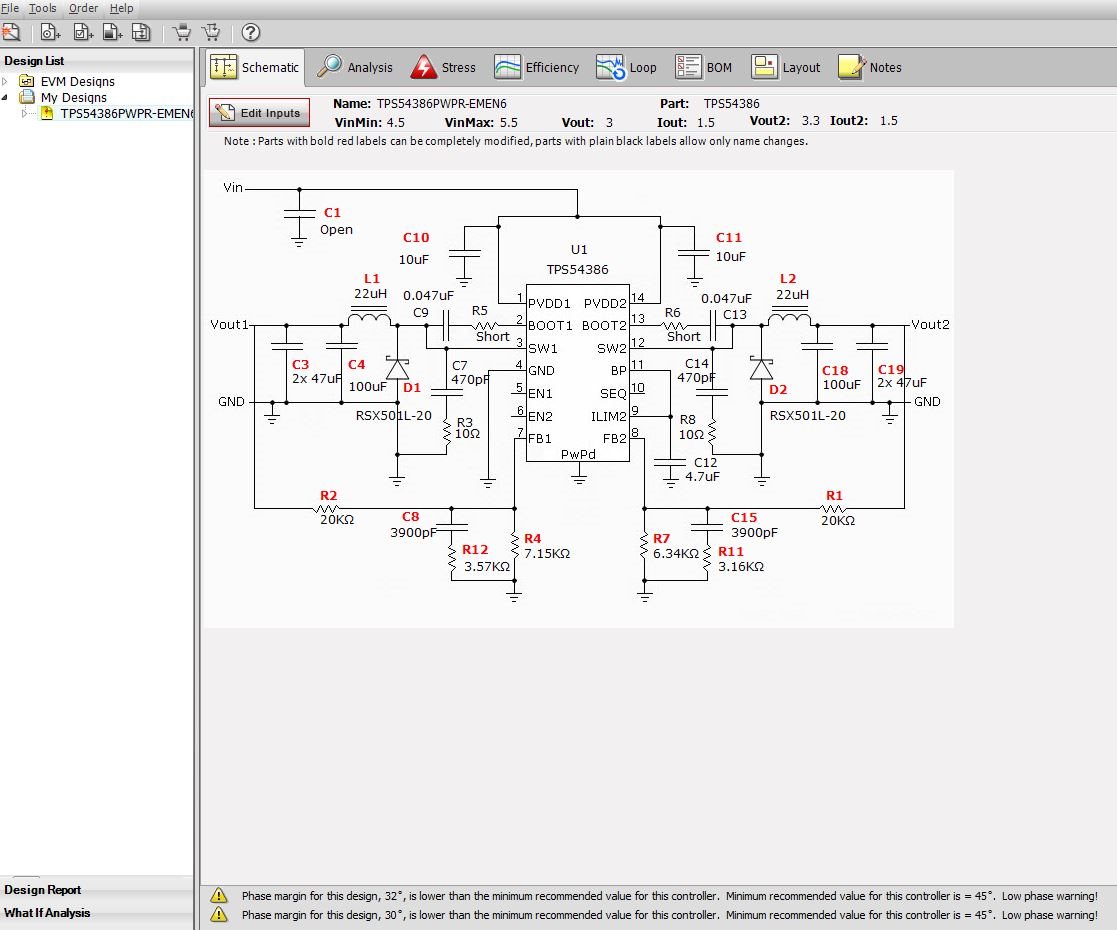Click the My Designs printer-style icon
Screen dimensions: 1117x930
coord(27,97)
